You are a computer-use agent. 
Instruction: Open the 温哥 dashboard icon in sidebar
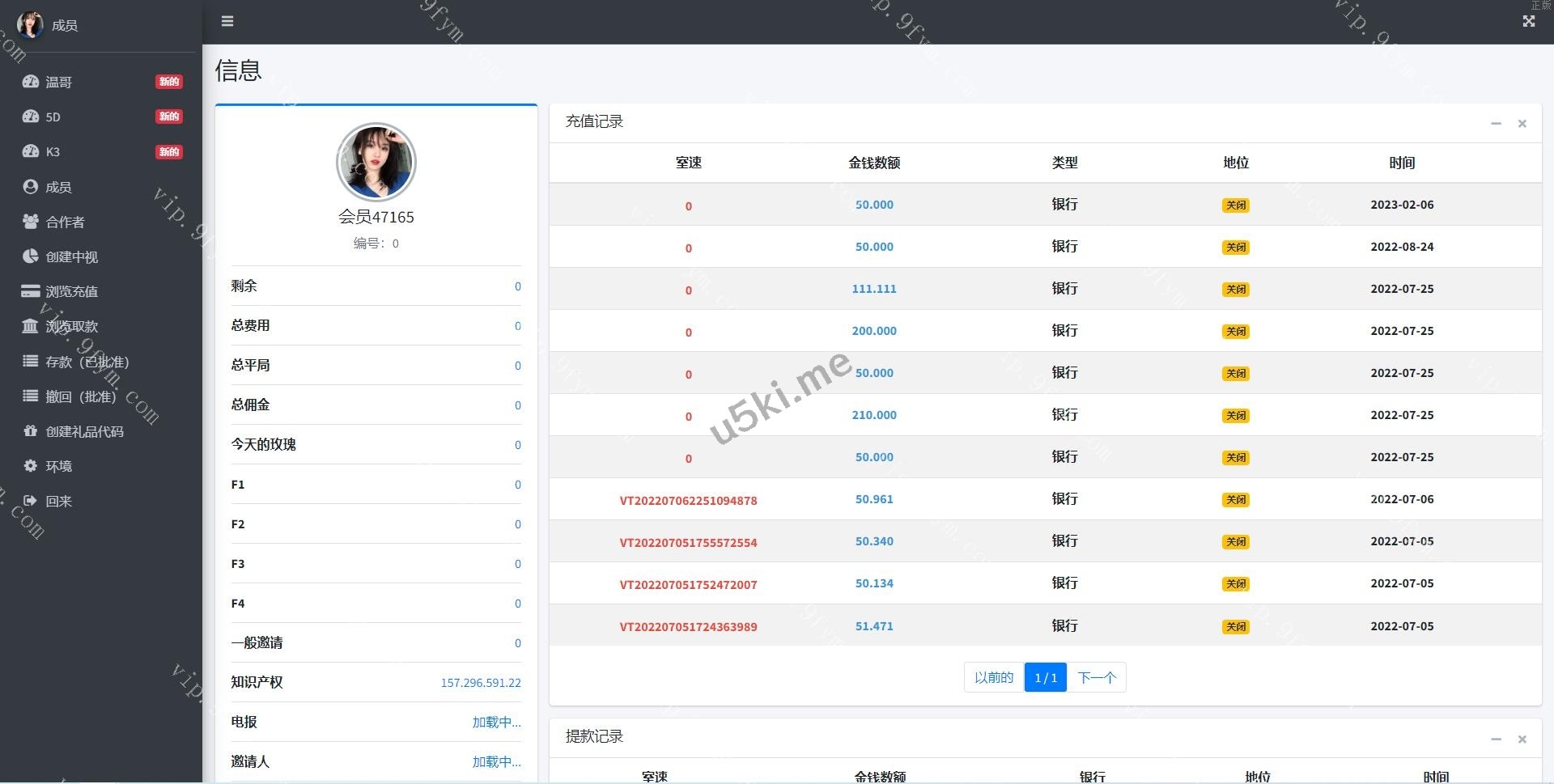pyautogui.click(x=31, y=82)
